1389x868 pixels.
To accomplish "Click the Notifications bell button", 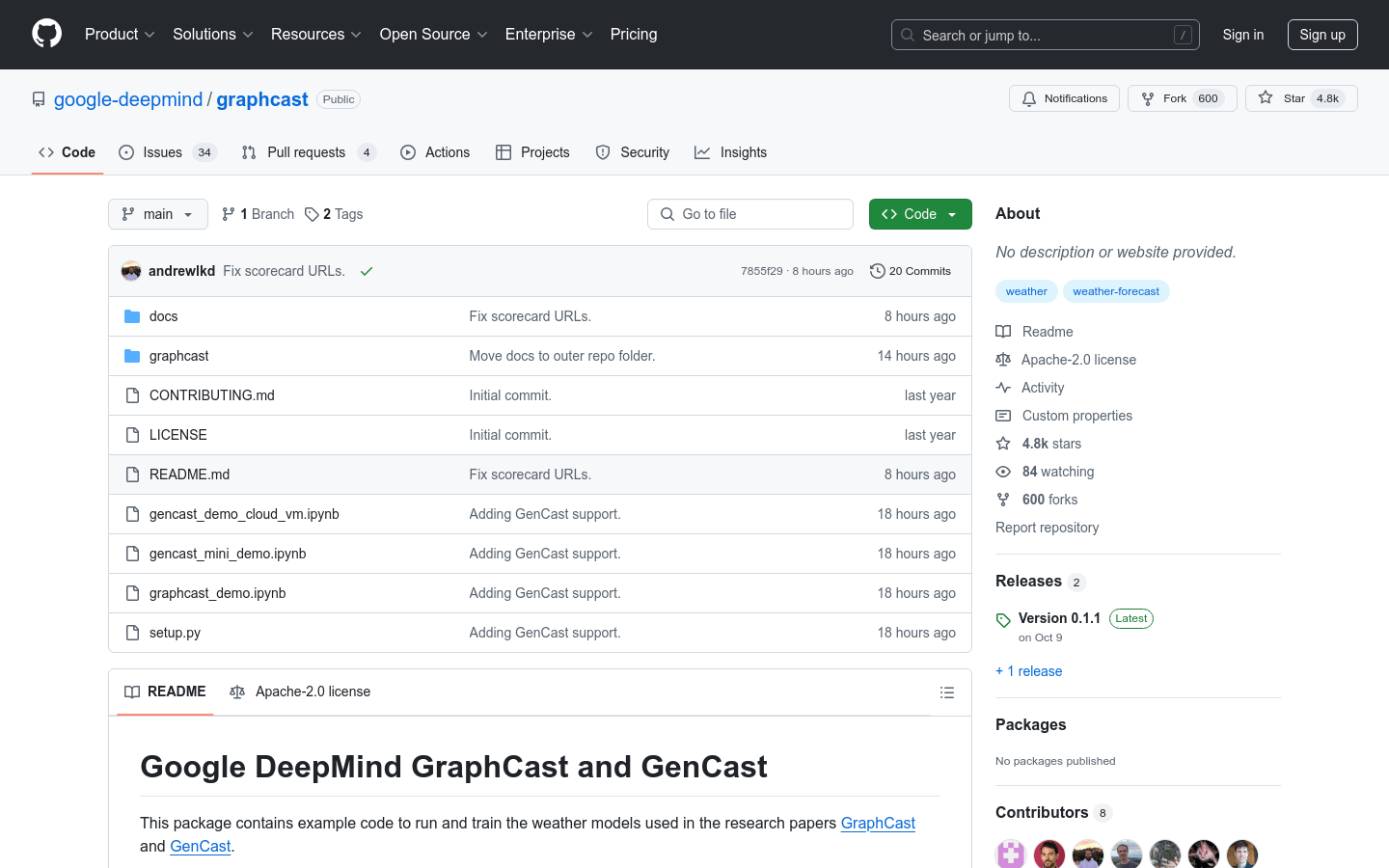I will point(1064,98).
